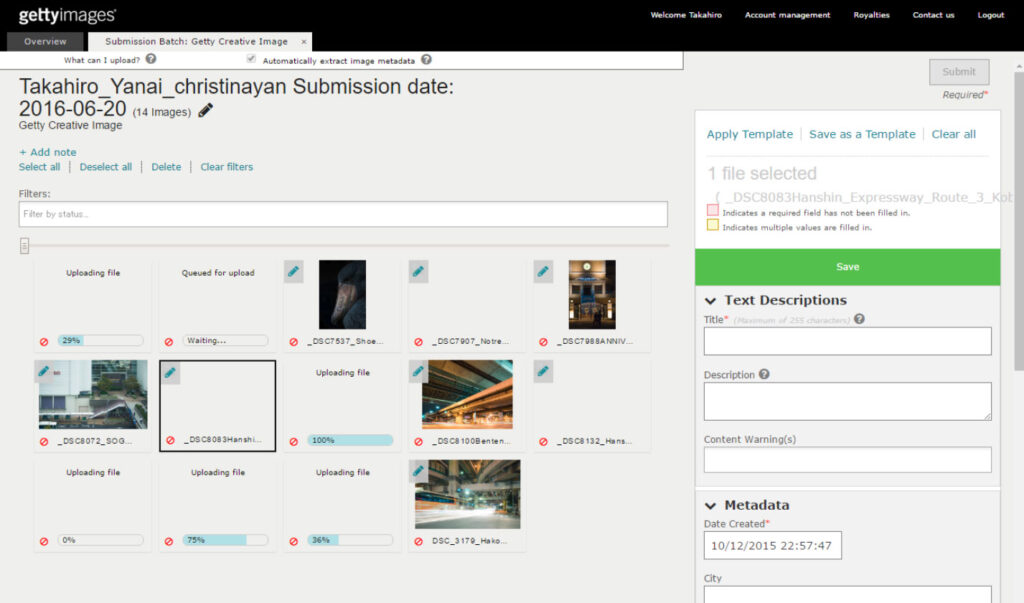Open Account management in the top menu
The image size is (1024, 603).
pyautogui.click(x=786, y=15)
